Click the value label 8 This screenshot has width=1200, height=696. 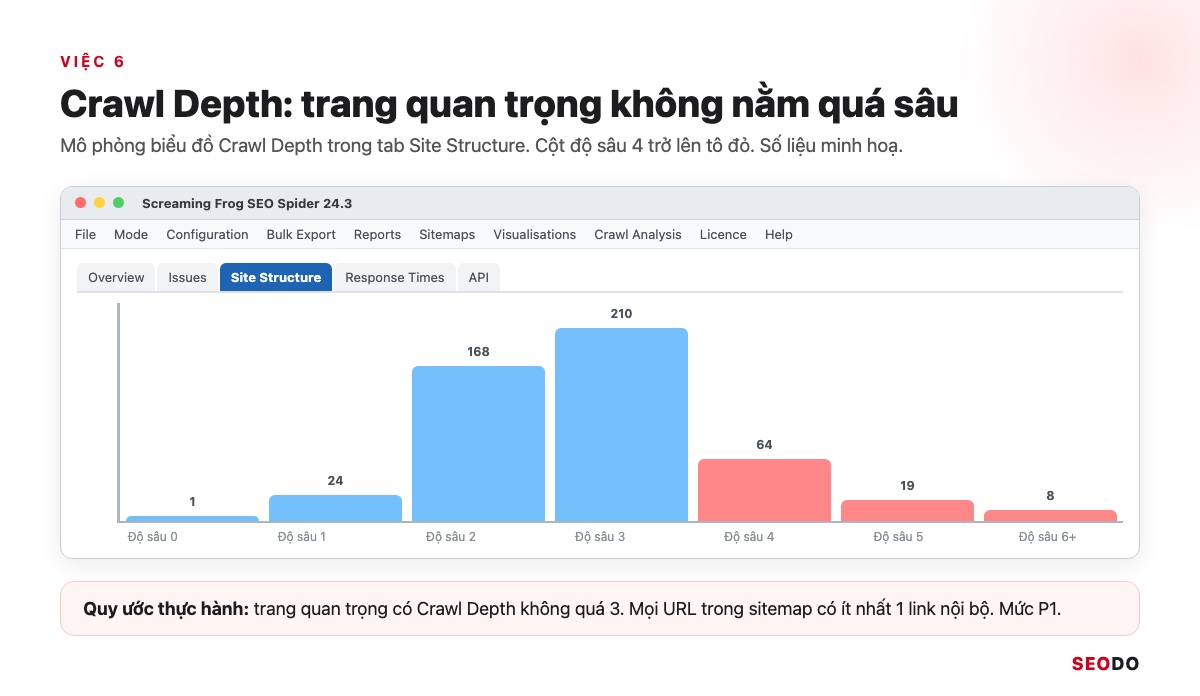[1050, 496]
